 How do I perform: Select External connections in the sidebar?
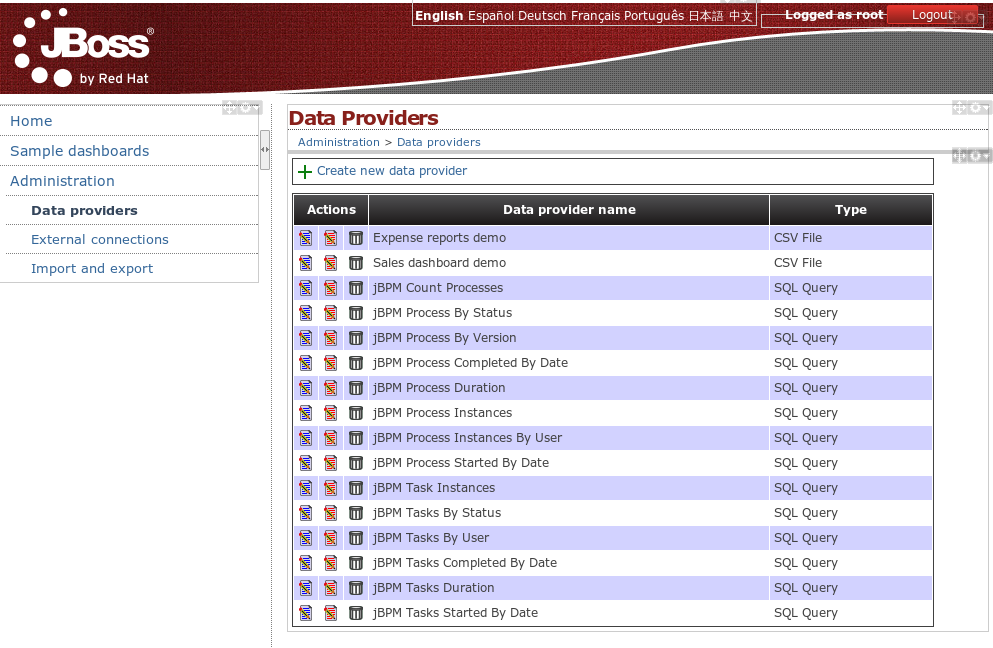coord(100,240)
